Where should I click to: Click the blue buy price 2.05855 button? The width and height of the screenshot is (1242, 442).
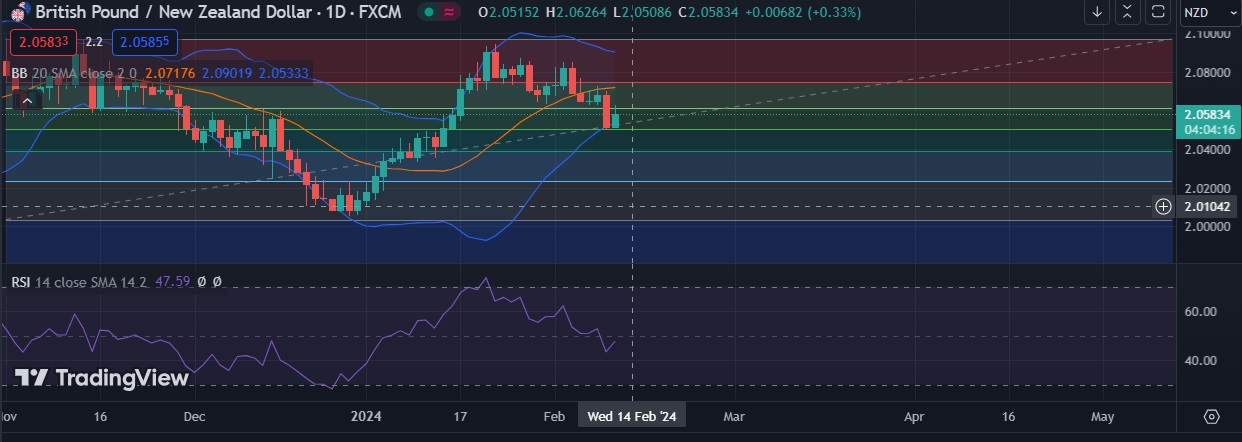143,43
